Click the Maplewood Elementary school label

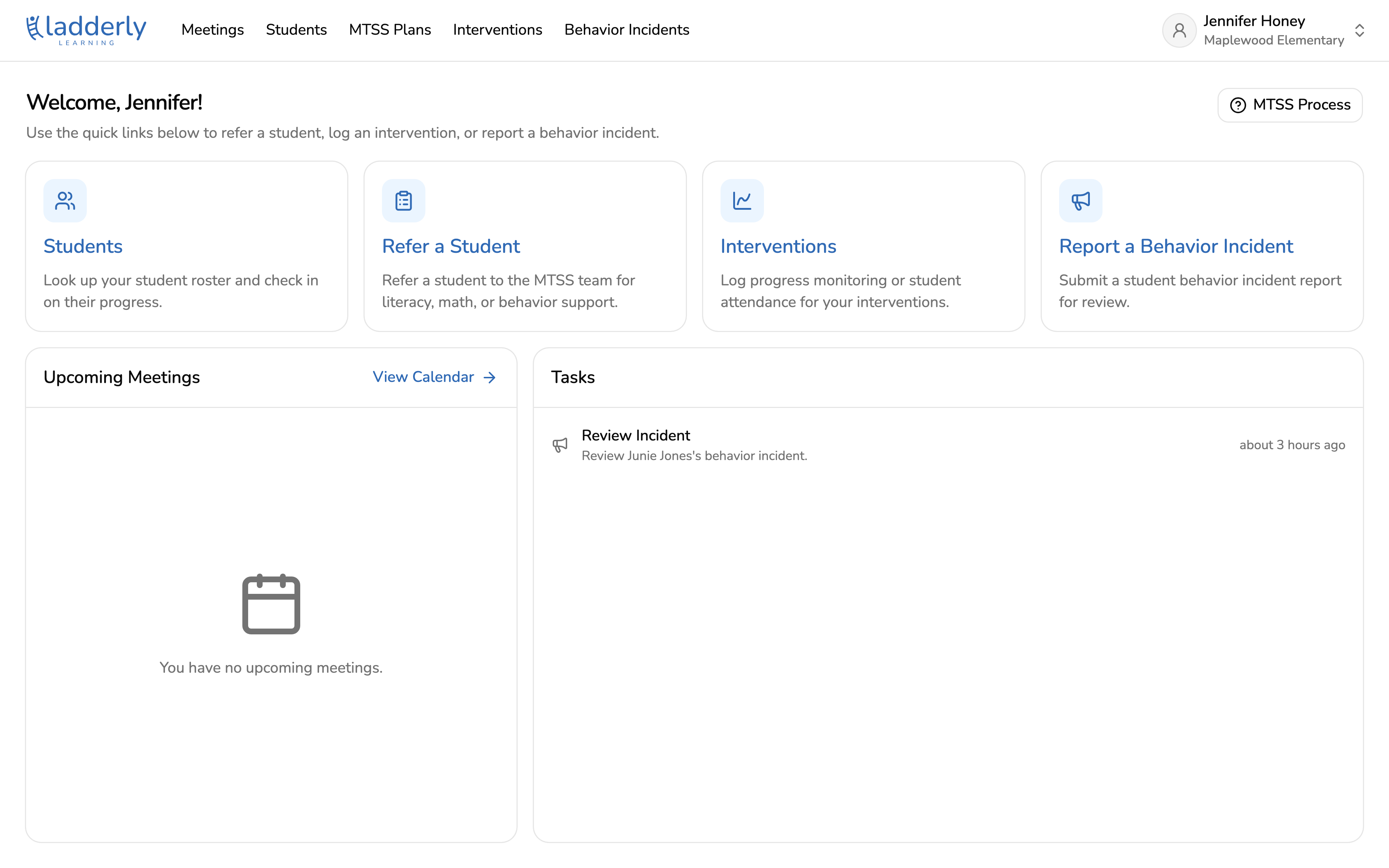pyautogui.click(x=1274, y=40)
